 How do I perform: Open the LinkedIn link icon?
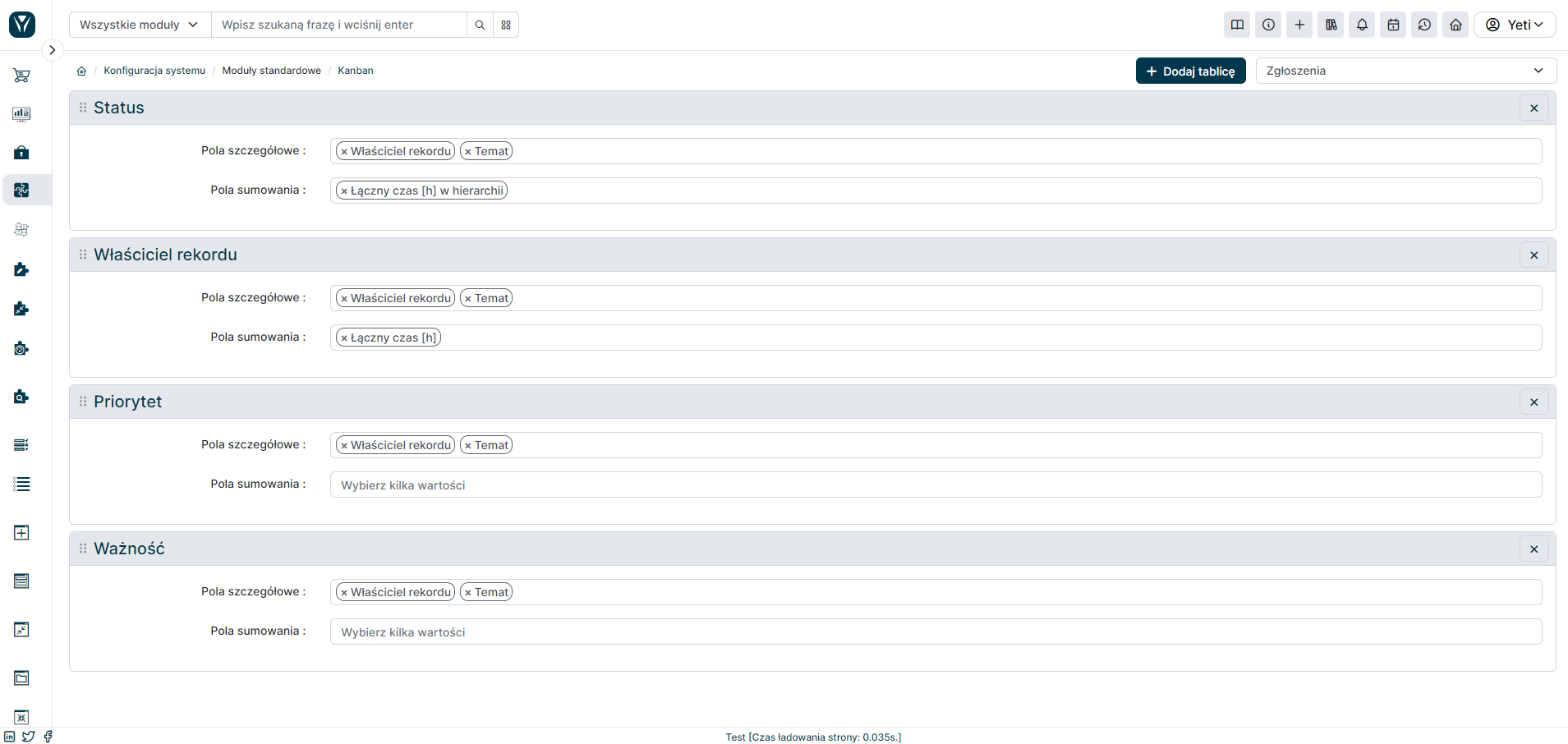click(10, 737)
